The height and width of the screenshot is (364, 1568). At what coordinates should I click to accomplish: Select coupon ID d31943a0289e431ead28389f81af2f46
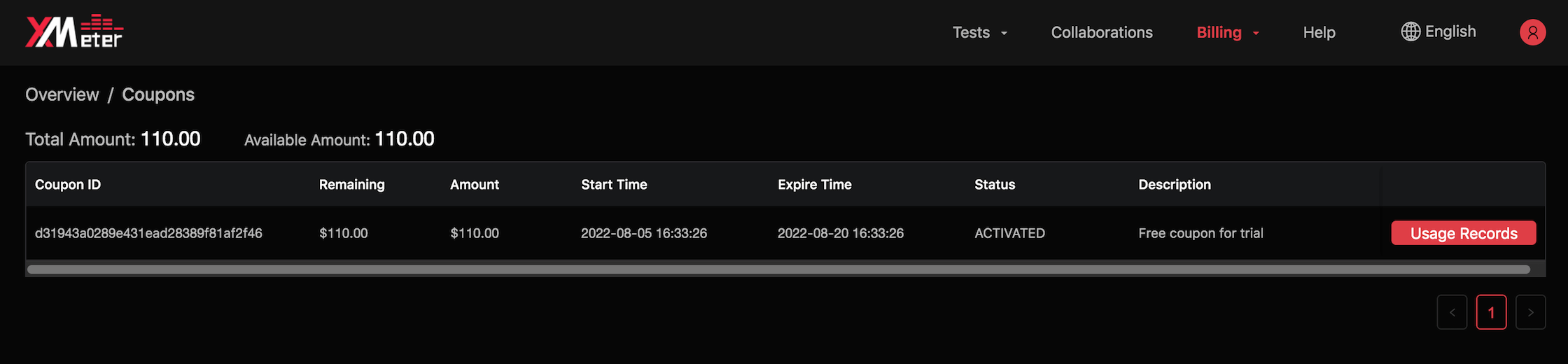coord(148,233)
